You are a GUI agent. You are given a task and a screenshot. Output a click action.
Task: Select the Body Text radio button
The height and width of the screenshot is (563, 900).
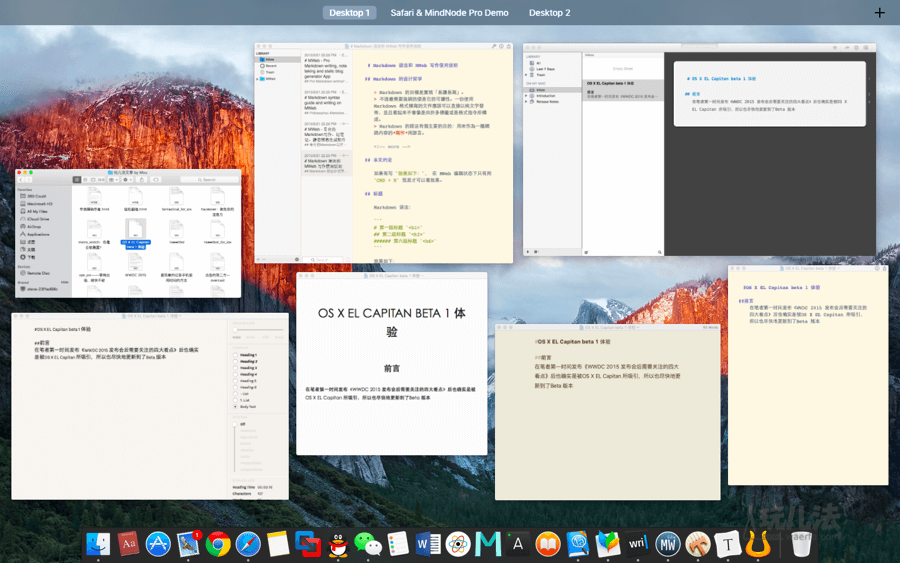point(235,406)
